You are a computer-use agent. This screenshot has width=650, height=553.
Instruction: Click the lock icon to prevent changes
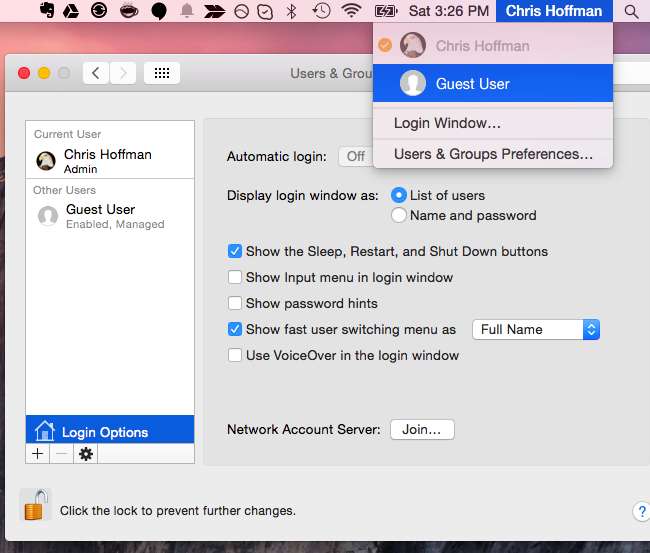[x=36, y=506]
